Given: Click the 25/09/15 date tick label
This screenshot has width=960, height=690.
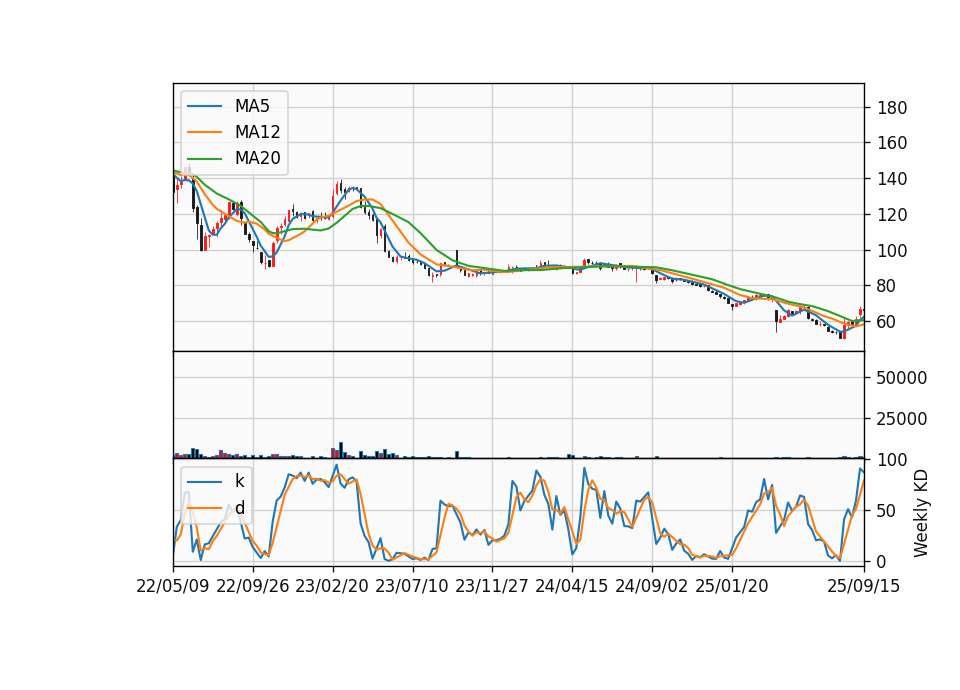Looking at the screenshot, I should [864, 586].
